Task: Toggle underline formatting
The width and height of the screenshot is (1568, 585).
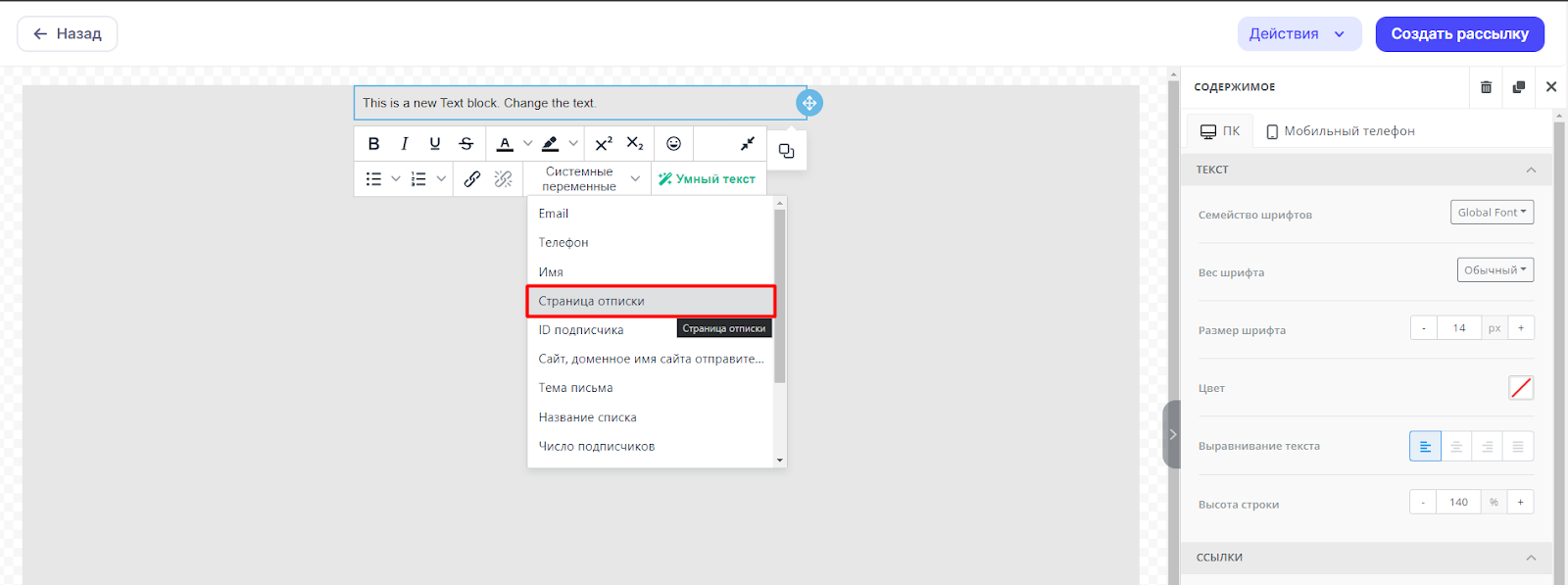Action: pos(435,144)
